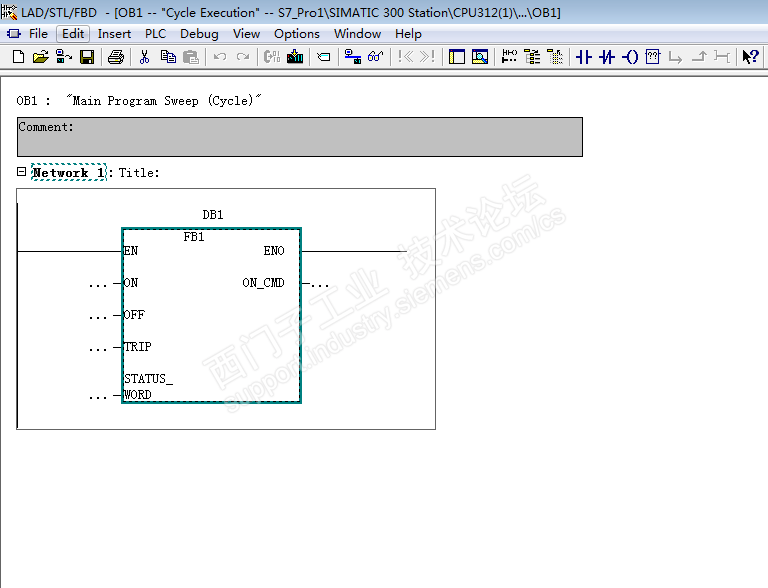The image size is (768, 588).
Task: Click the previous error marker icon
Action: (x=406, y=57)
